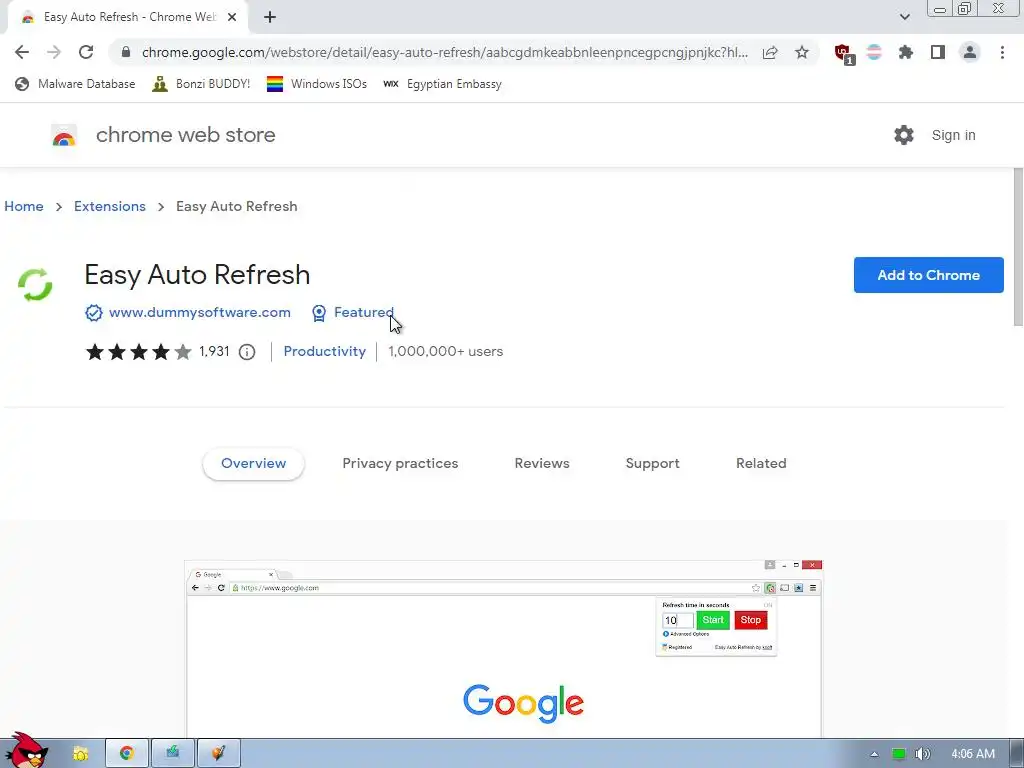
Task: Click the forward navigation arrow
Action: [x=54, y=52]
